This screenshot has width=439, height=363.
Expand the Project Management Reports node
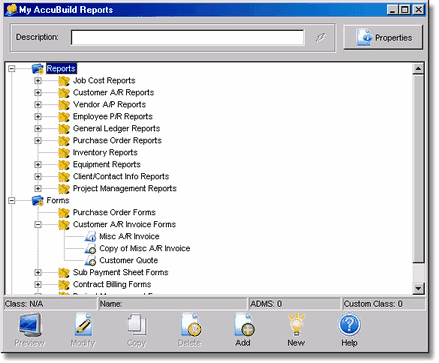pos(38,189)
